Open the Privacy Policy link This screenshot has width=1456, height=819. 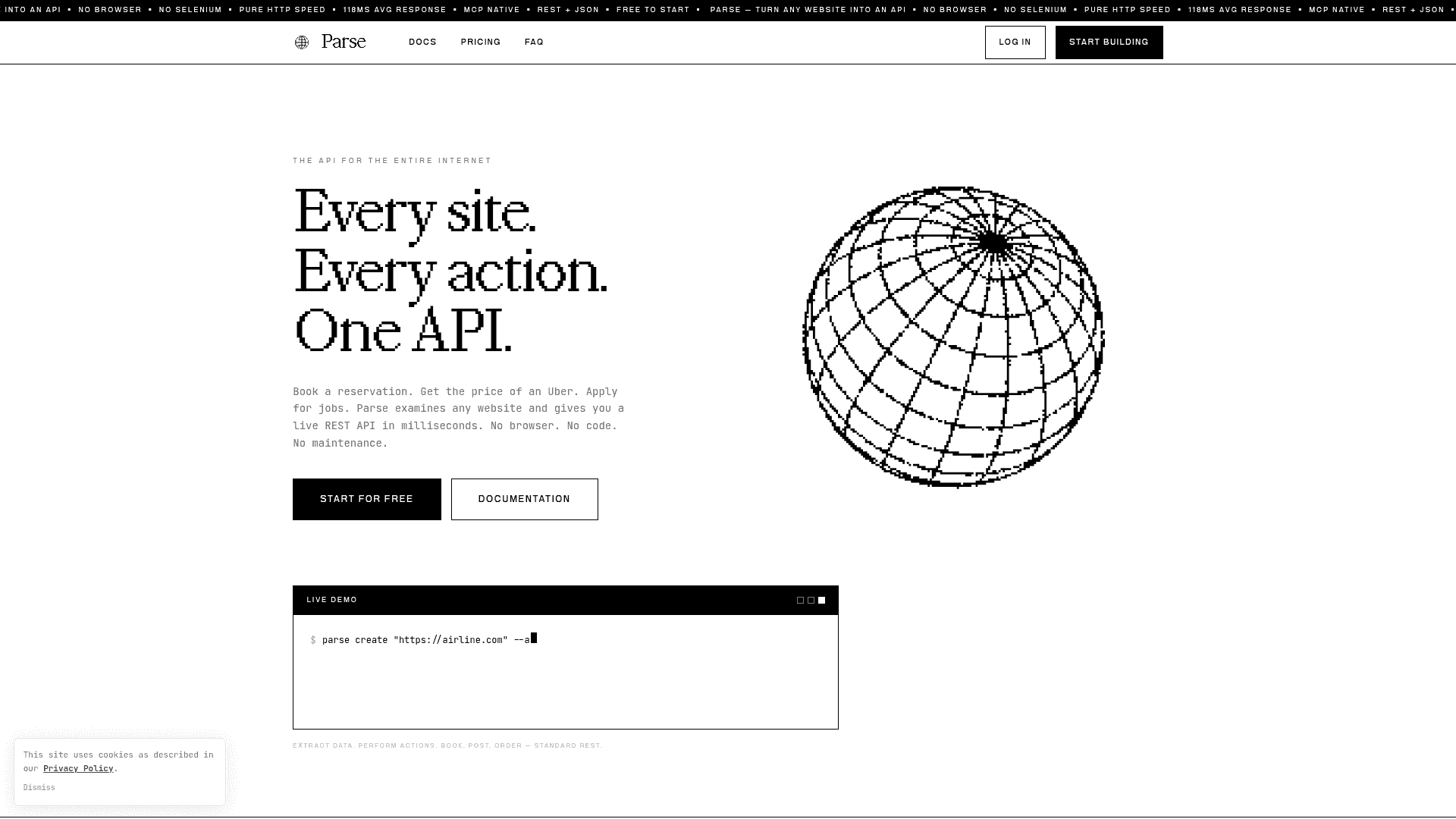coord(78,768)
